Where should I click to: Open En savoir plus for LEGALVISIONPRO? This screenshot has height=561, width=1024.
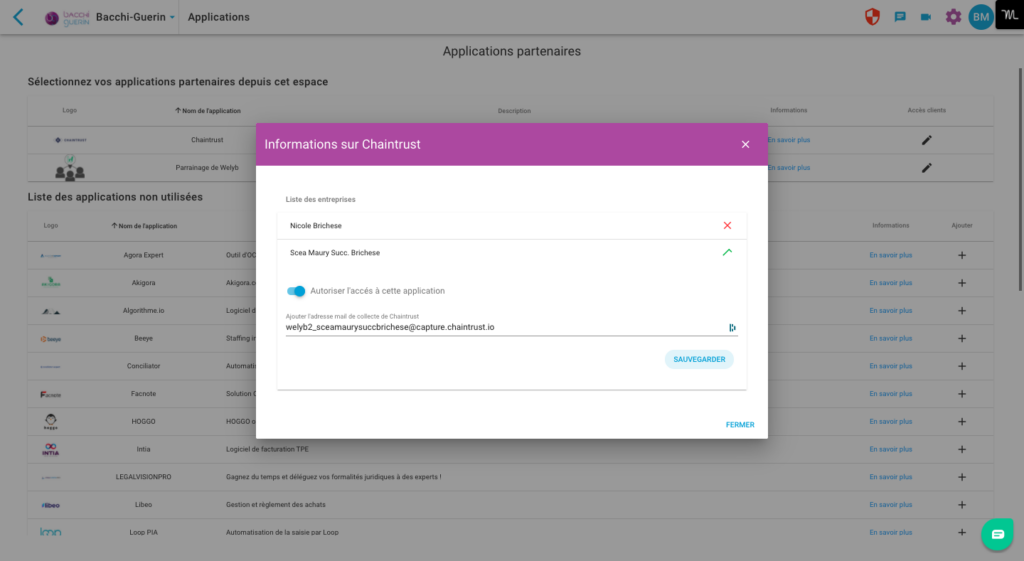point(890,477)
